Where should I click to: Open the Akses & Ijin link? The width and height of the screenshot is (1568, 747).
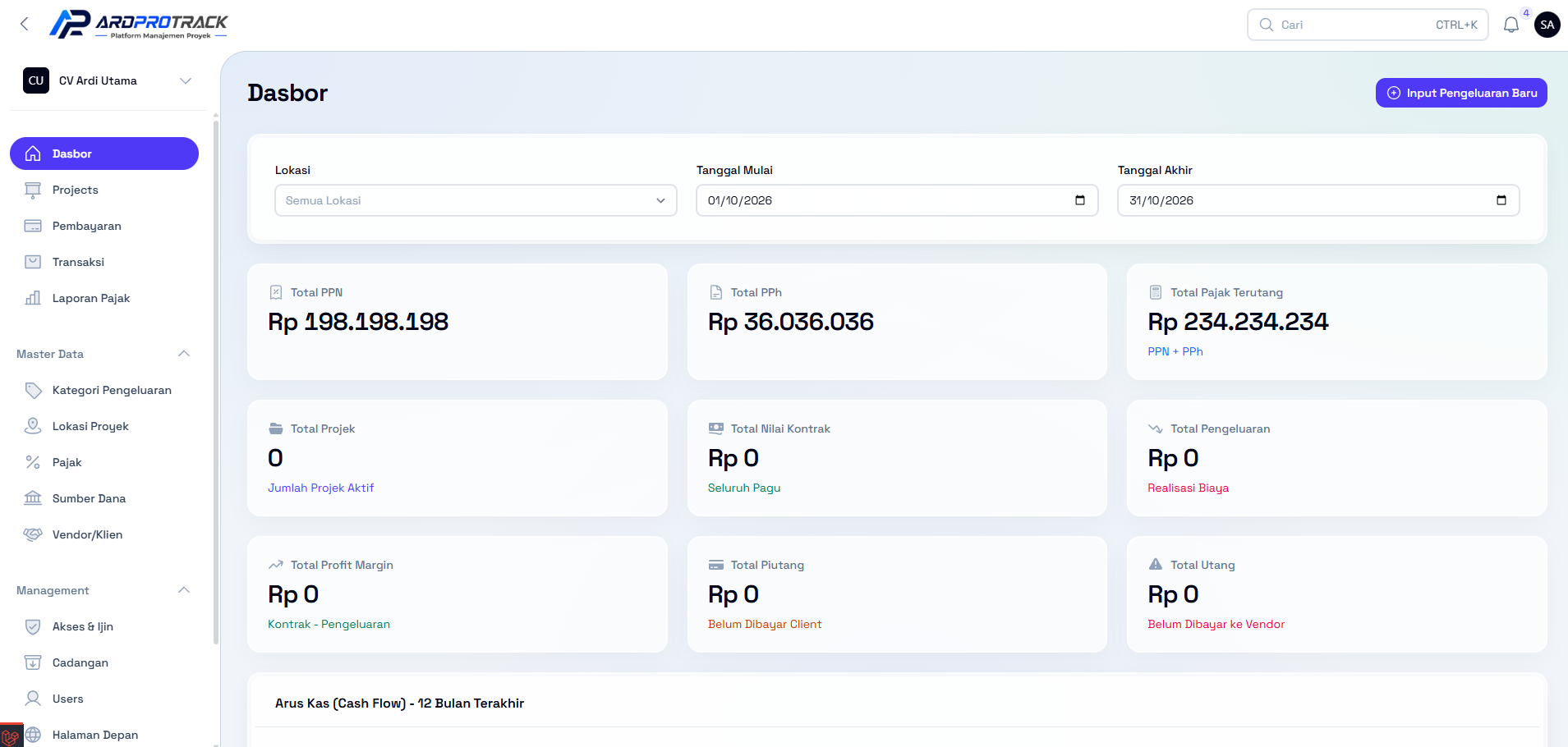point(104,626)
